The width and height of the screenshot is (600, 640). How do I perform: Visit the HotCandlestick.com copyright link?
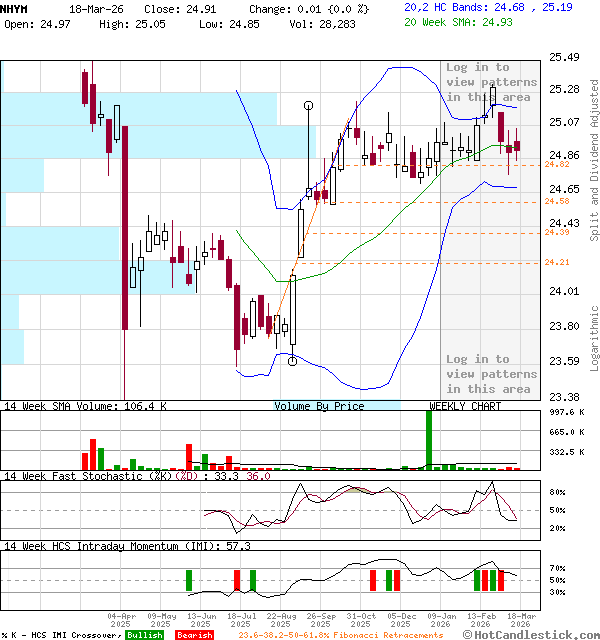coord(532,634)
